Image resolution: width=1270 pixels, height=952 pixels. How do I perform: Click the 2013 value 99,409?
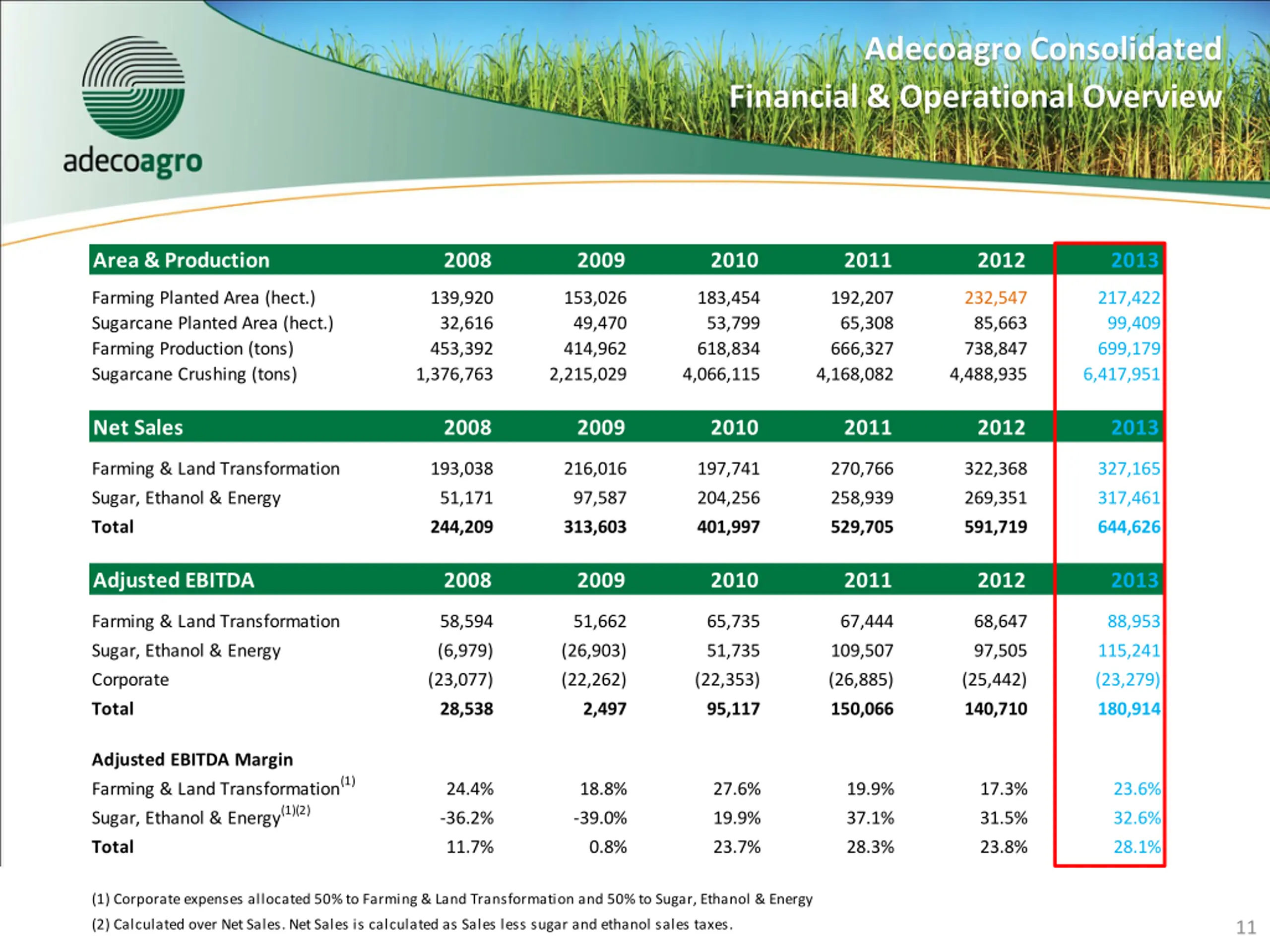click(x=1134, y=323)
